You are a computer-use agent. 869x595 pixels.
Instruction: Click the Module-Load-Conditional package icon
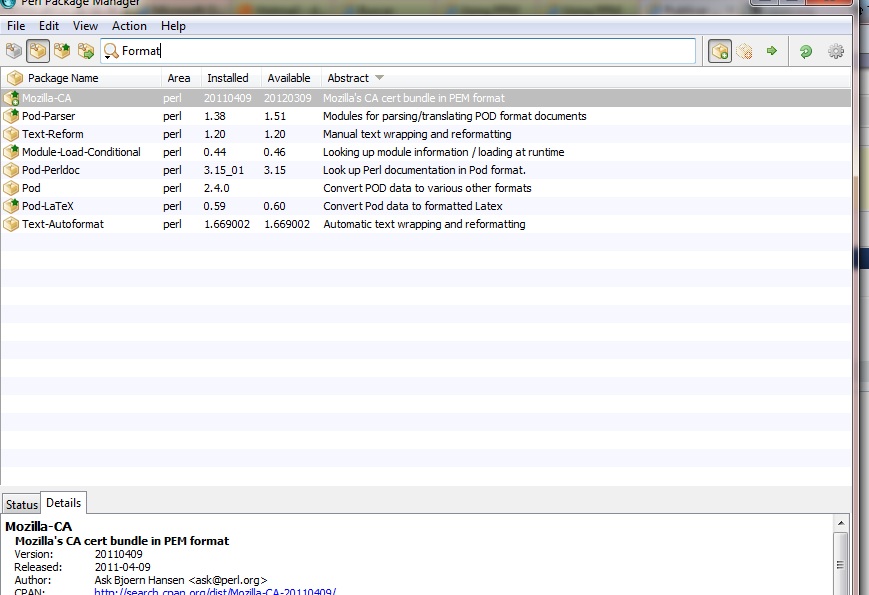(x=11, y=152)
